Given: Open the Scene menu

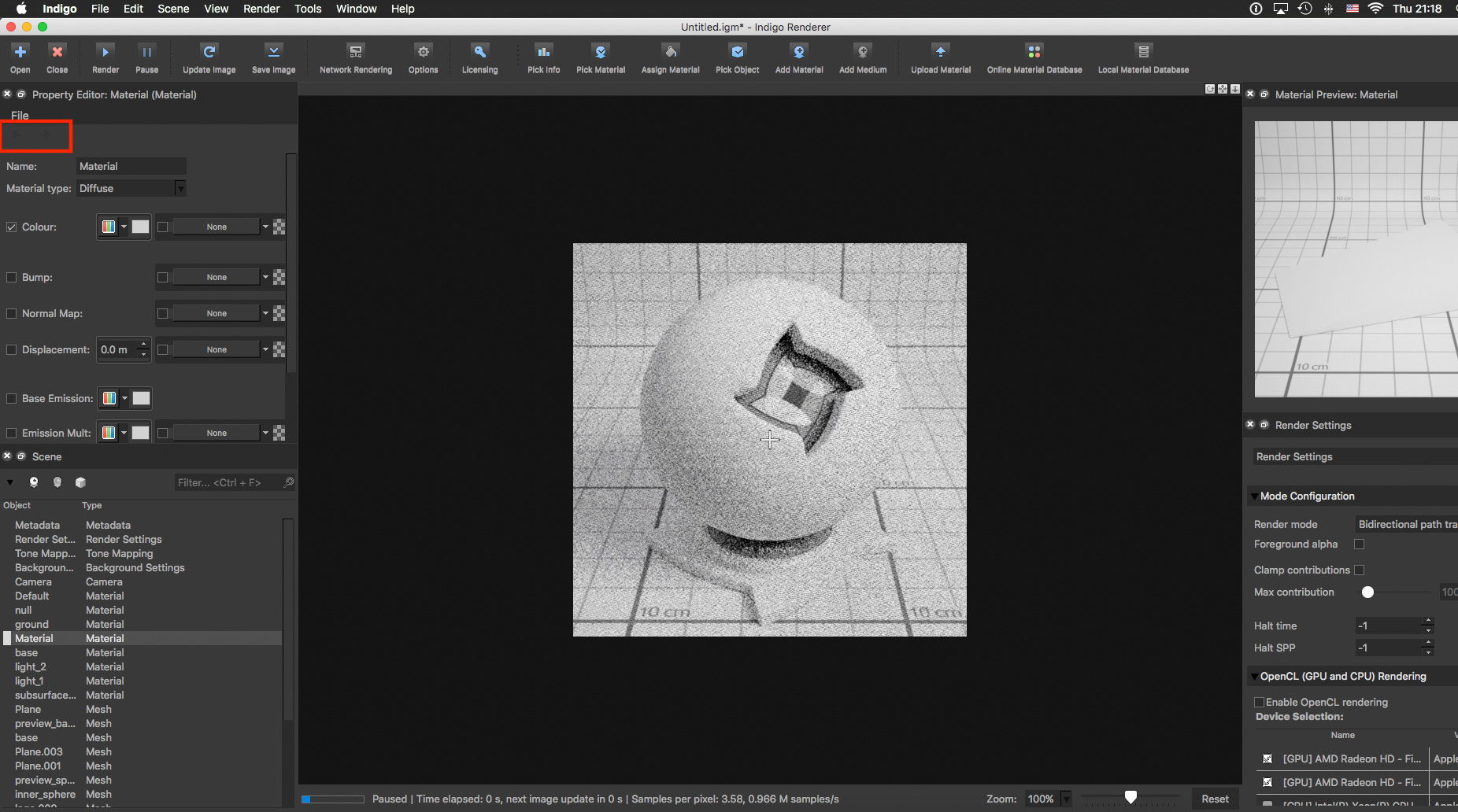Looking at the screenshot, I should point(173,9).
